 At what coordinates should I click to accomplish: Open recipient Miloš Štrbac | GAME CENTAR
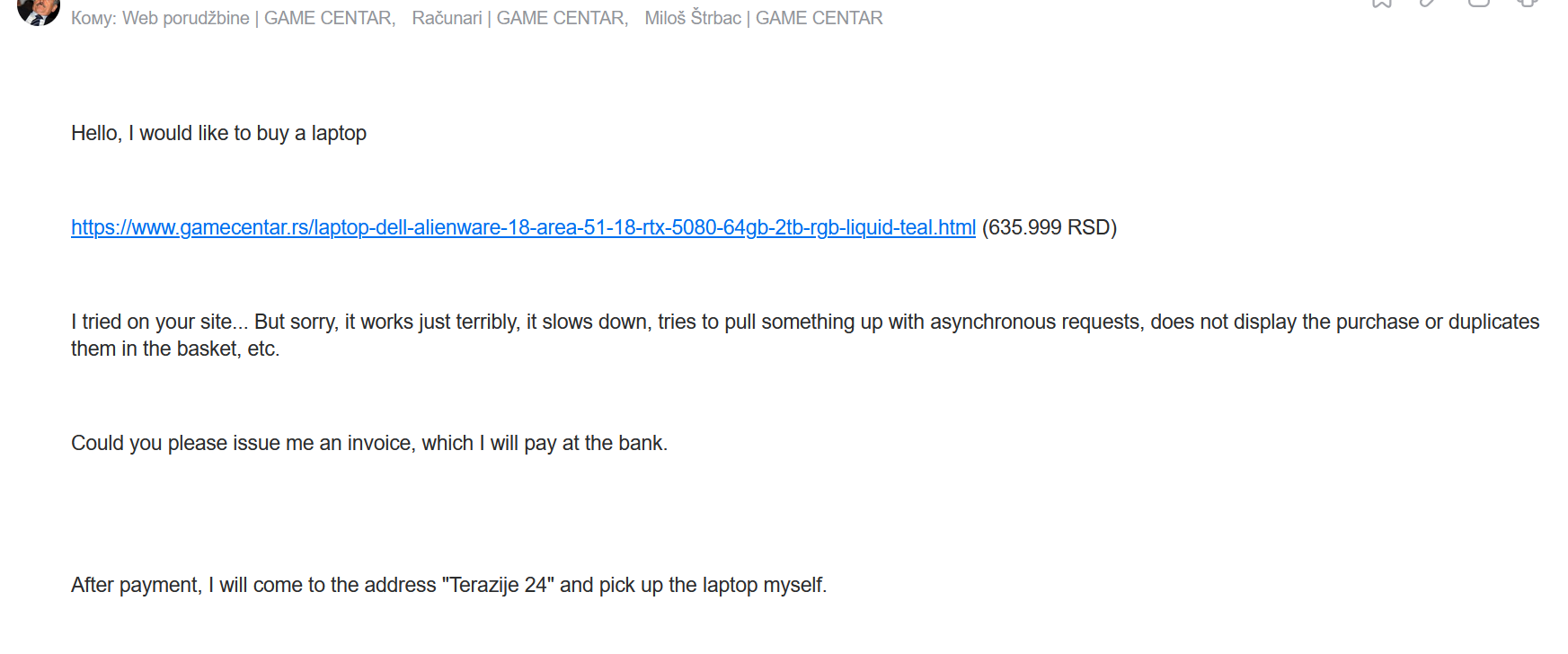tap(764, 18)
